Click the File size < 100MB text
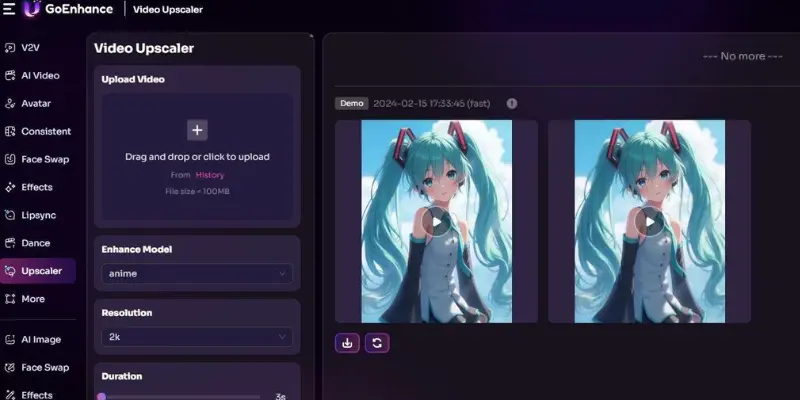800x400 pixels. point(197,192)
